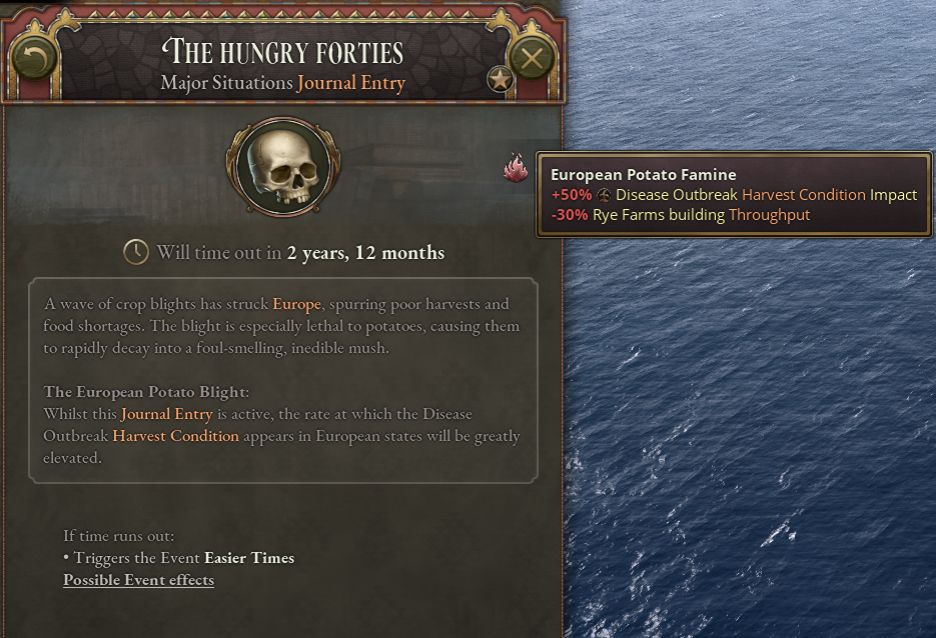936x638 pixels.
Task: Click the Disease Outbreak icon in the tooltip
Action: [603, 196]
